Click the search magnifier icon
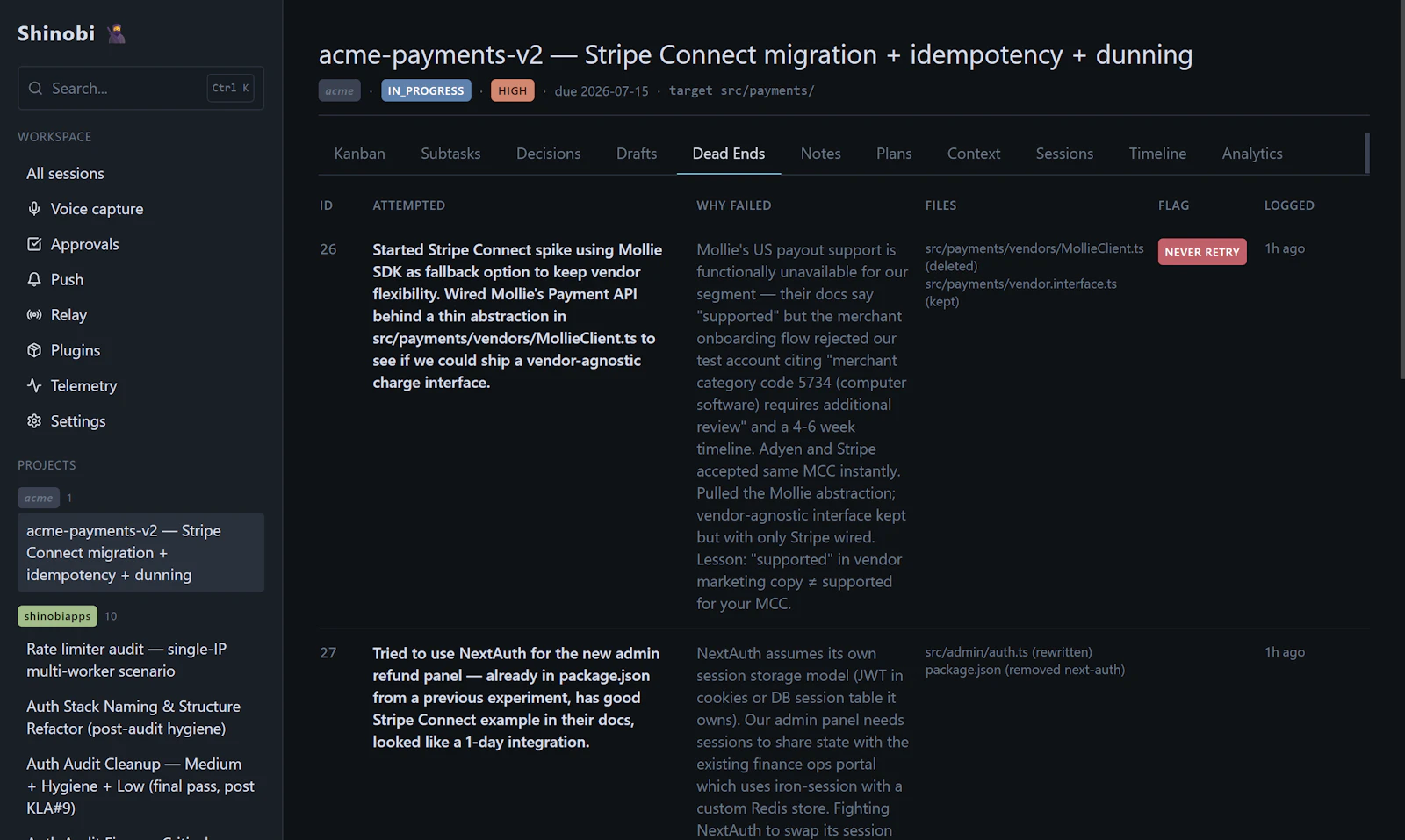Screen dimensions: 1405x840 35,88
